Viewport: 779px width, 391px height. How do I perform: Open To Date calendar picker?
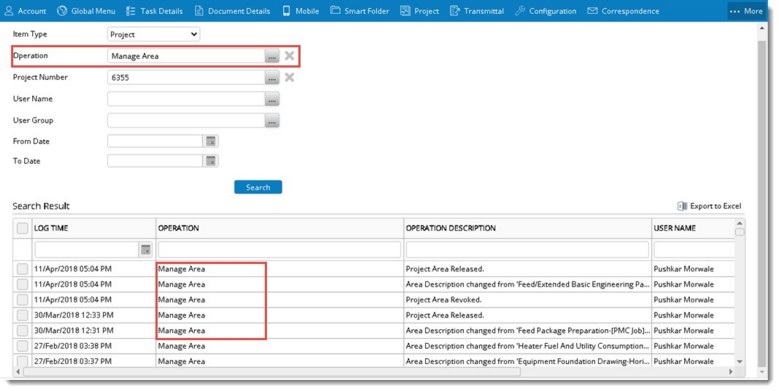[211, 161]
